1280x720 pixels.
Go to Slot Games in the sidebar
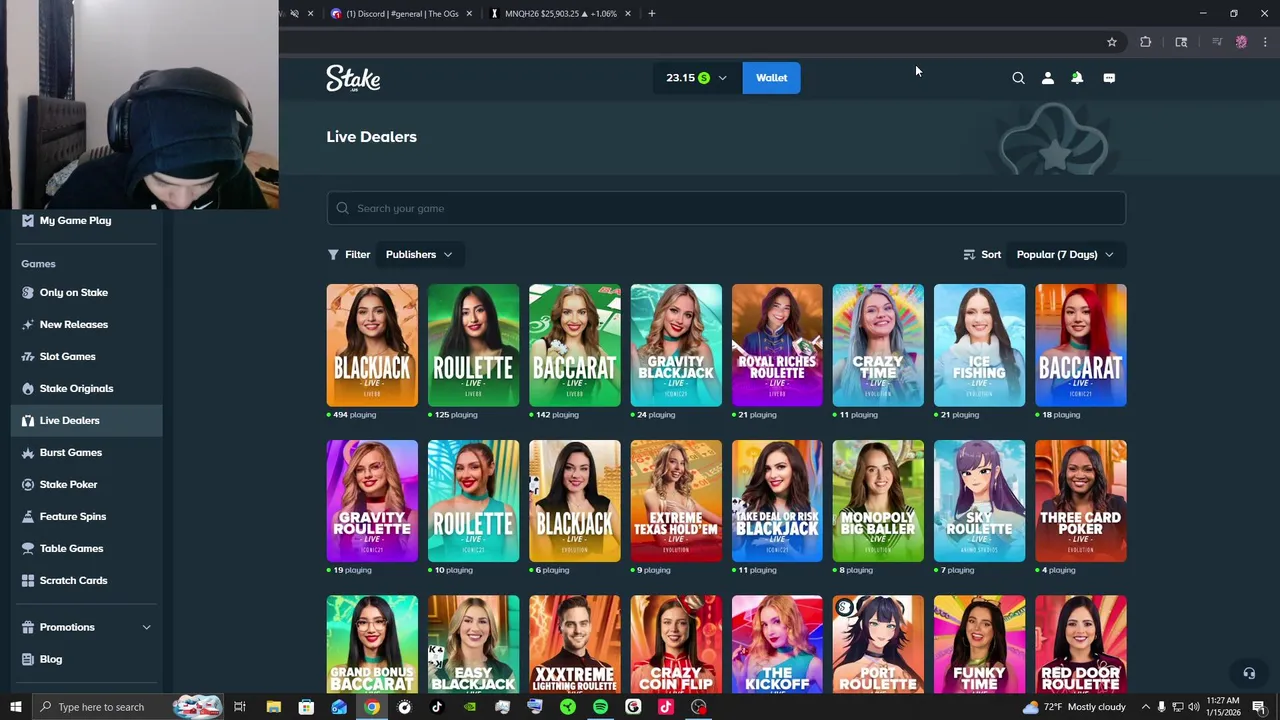pos(67,356)
